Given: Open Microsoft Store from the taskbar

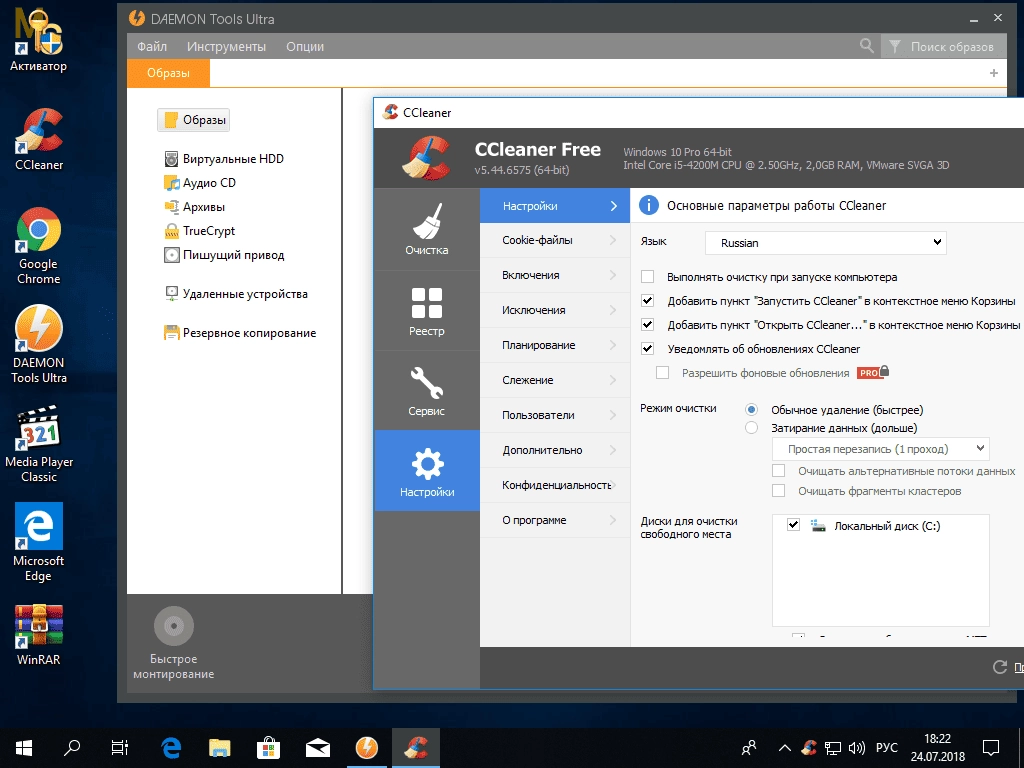Looking at the screenshot, I should (268, 748).
